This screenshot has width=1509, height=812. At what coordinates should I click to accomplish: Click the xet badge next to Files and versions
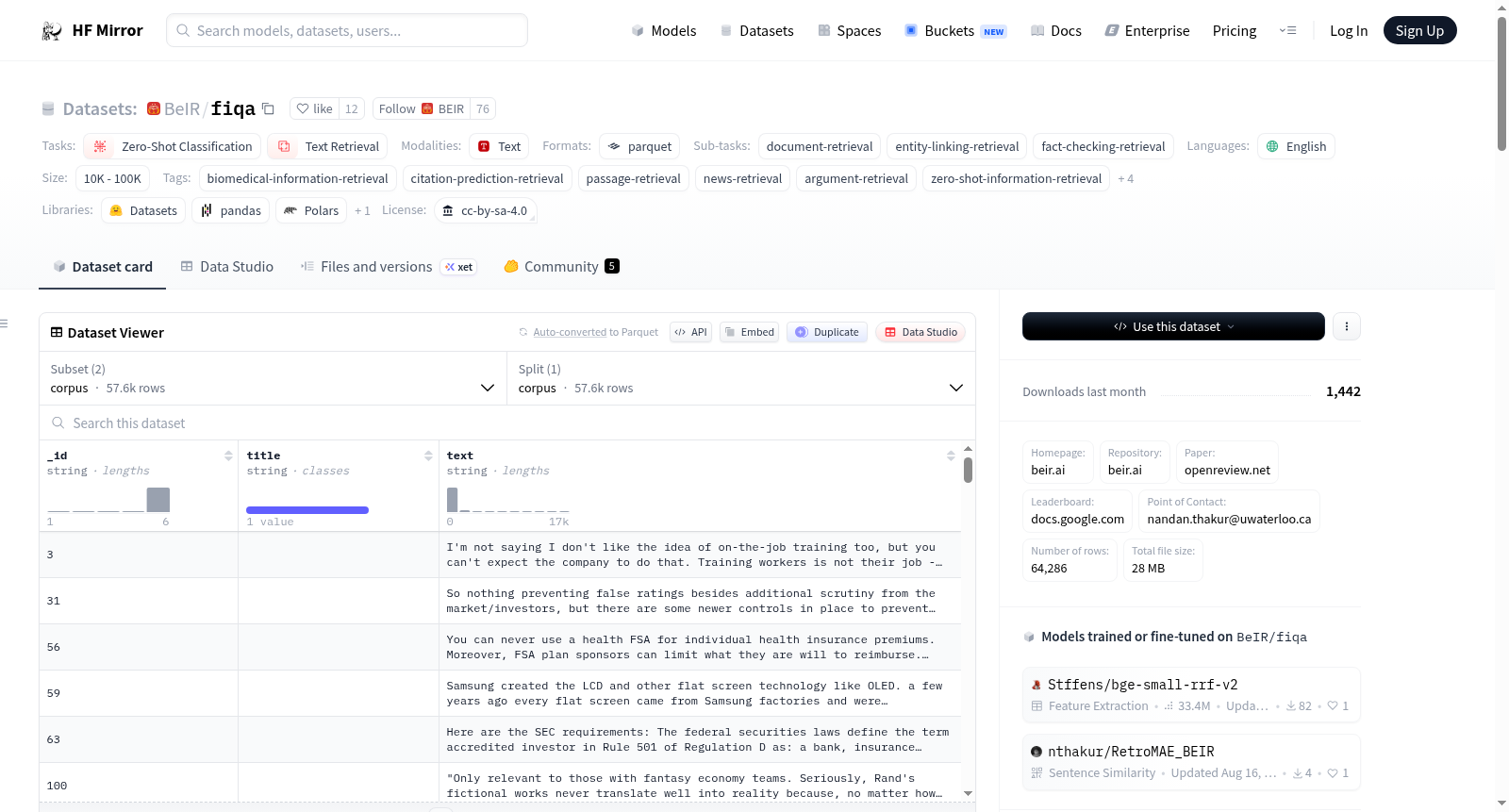(x=459, y=267)
